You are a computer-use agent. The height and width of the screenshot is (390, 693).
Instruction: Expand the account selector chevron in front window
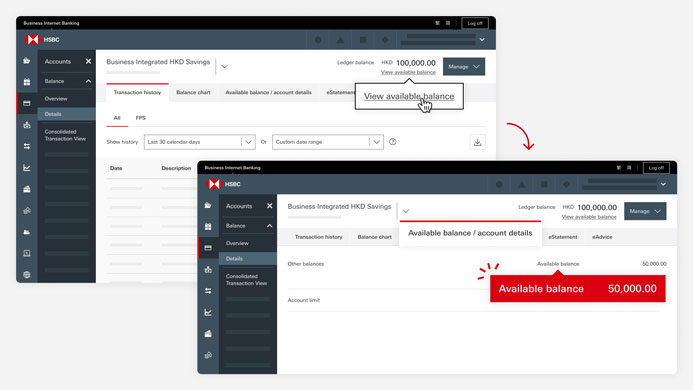(x=406, y=211)
